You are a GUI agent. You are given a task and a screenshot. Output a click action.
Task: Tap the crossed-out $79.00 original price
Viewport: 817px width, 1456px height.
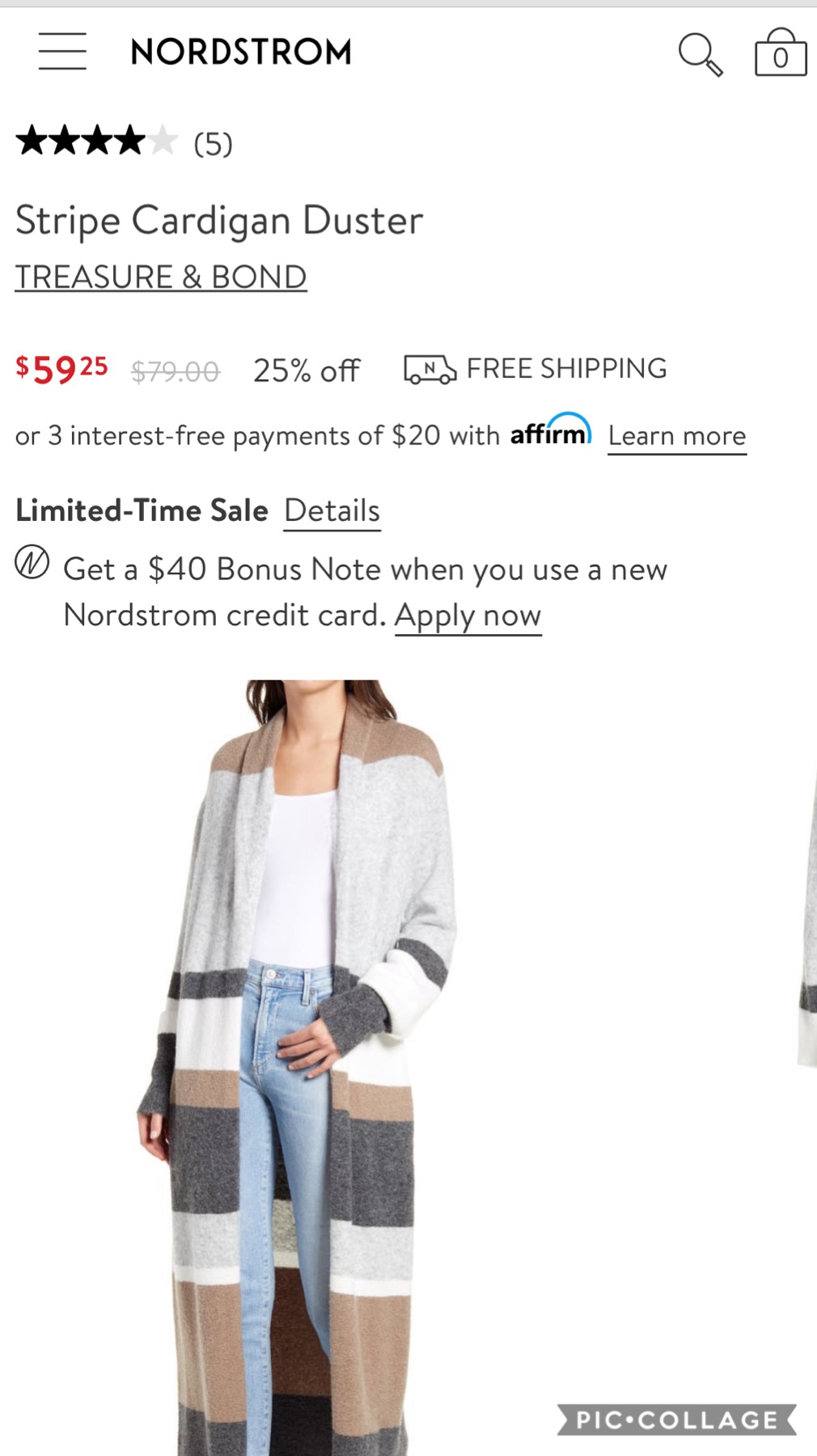(176, 372)
